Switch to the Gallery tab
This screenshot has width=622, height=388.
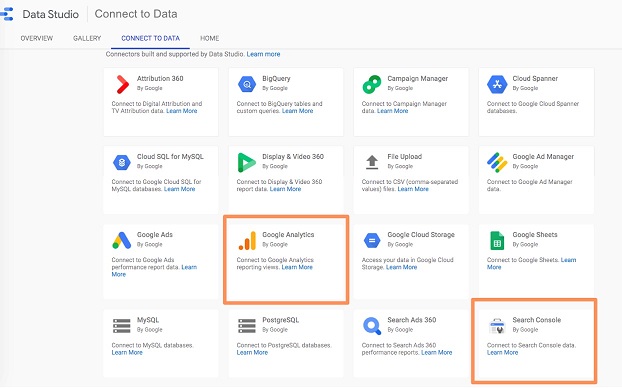pos(87,38)
